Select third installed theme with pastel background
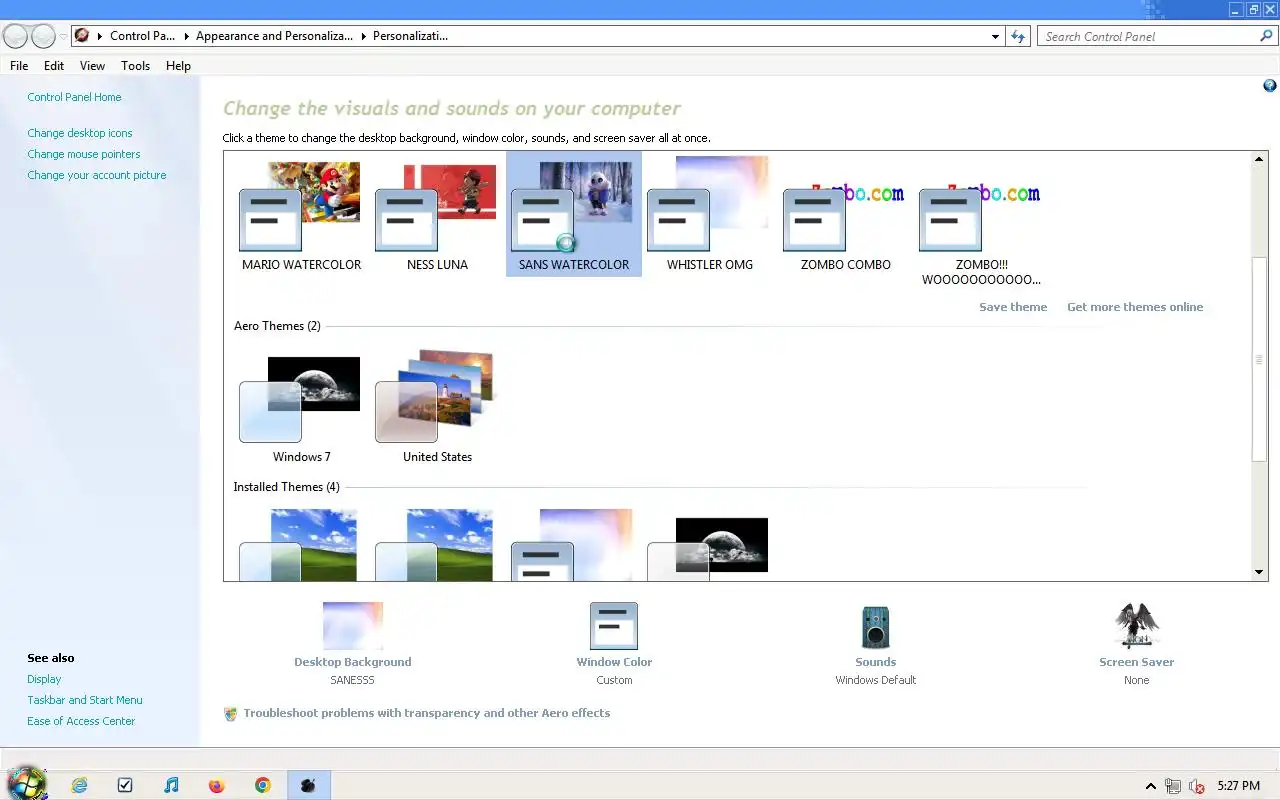This screenshot has height=800, width=1280. (x=573, y=545)
